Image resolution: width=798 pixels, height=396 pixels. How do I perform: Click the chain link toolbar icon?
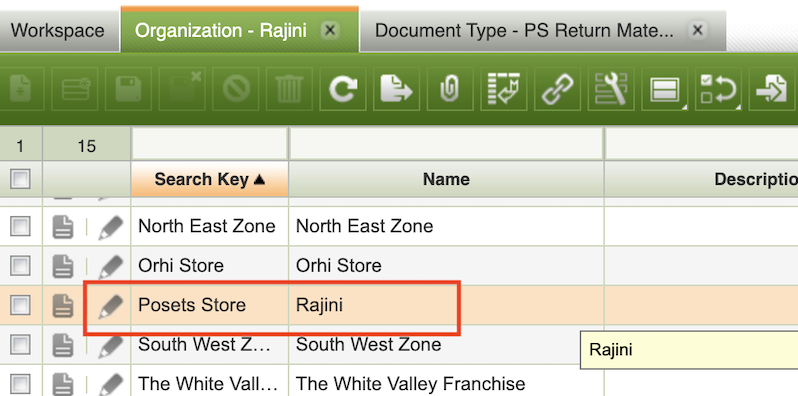point(557,89)
